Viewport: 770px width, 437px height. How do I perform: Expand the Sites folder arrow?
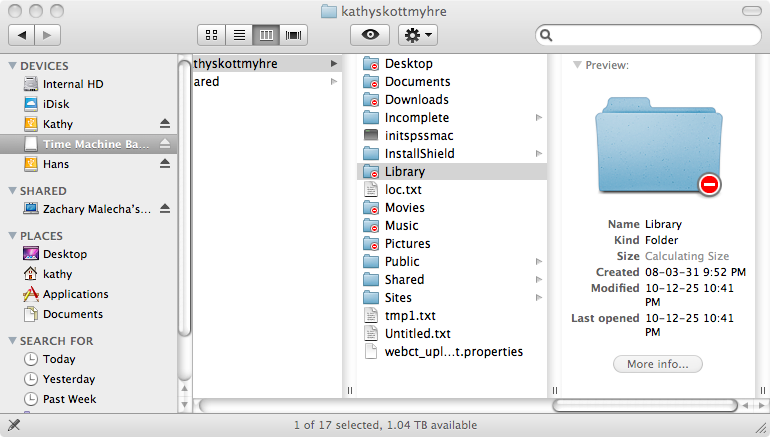[539, 298]
